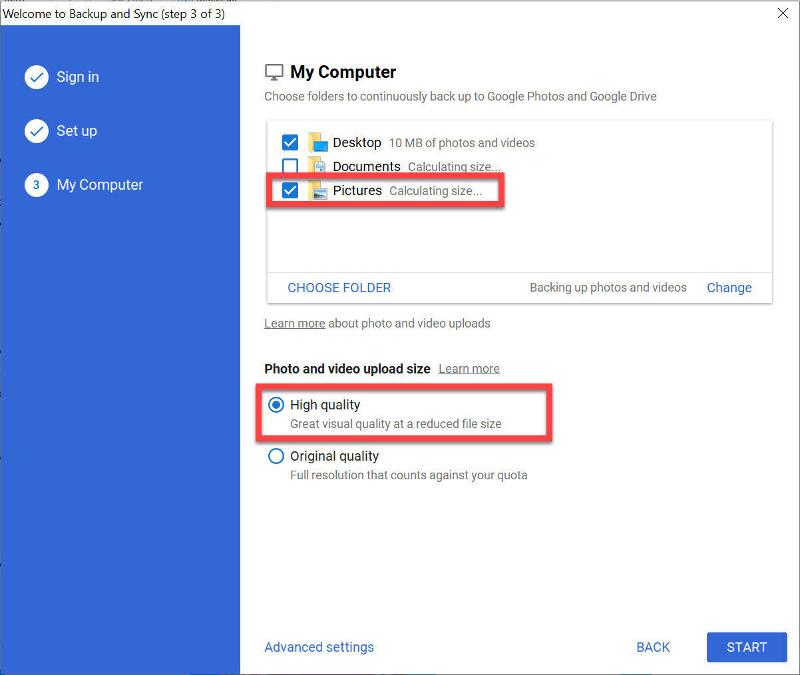The width and height of the screenshot is (800, 675).
Task: Click the Sign in checkmark icon
Action: click(36, 77)
